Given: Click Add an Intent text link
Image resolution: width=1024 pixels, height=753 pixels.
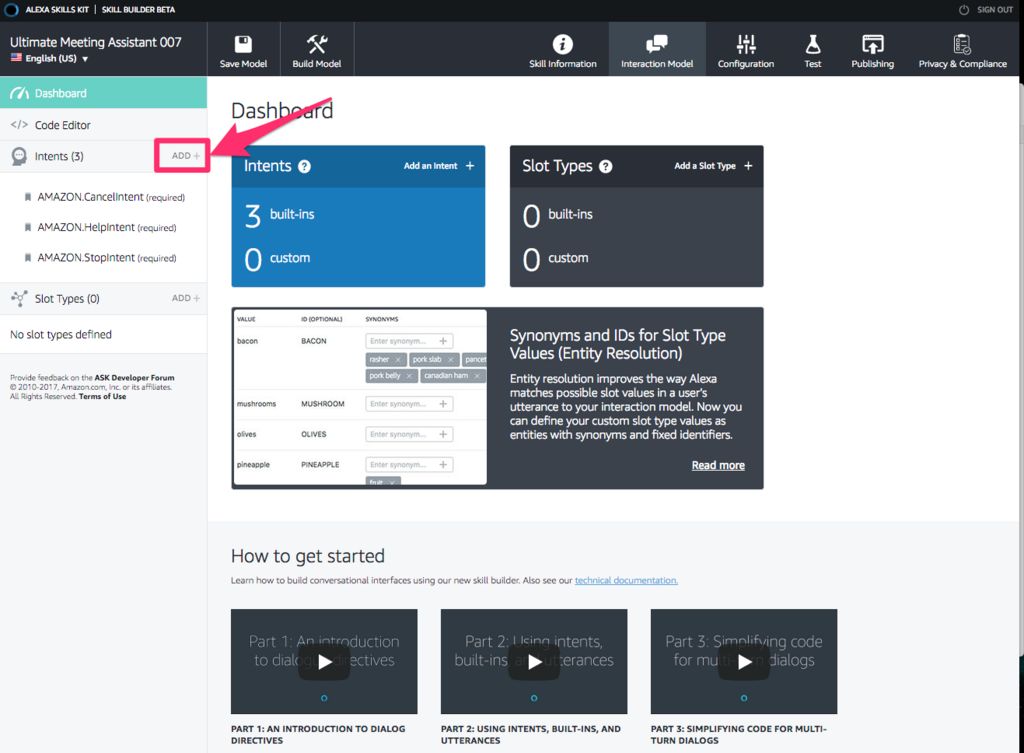Looking at the screenshot, I should click(430, 166).
